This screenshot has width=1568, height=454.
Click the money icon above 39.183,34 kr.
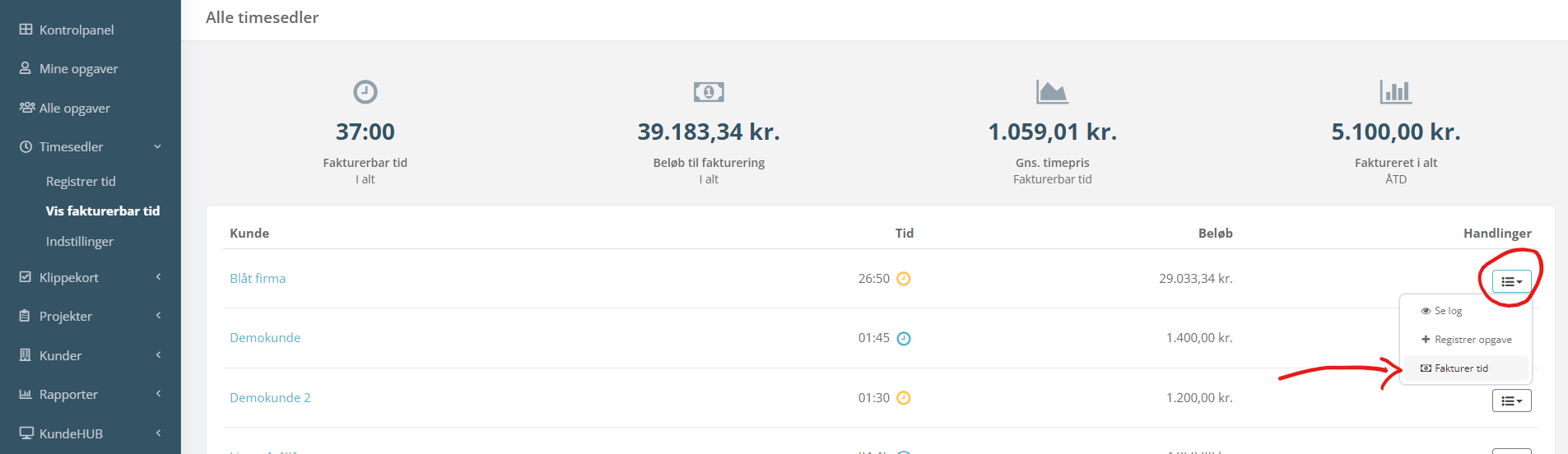coord(709,91)
